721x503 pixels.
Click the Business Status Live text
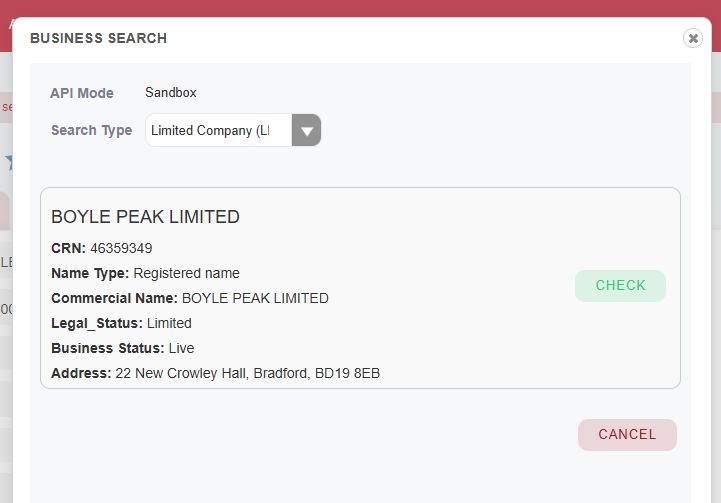[x=181, y=348]
